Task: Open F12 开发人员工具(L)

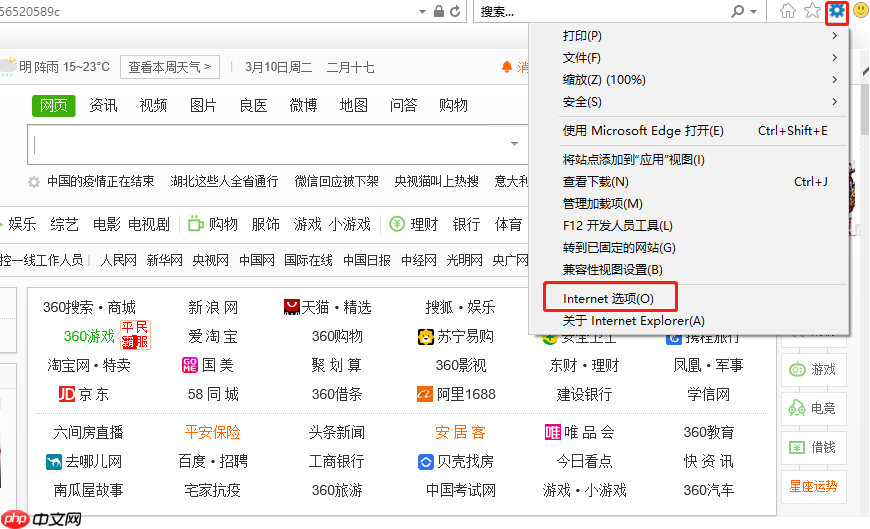Action: pyautogui.click(x=690, y=226)
